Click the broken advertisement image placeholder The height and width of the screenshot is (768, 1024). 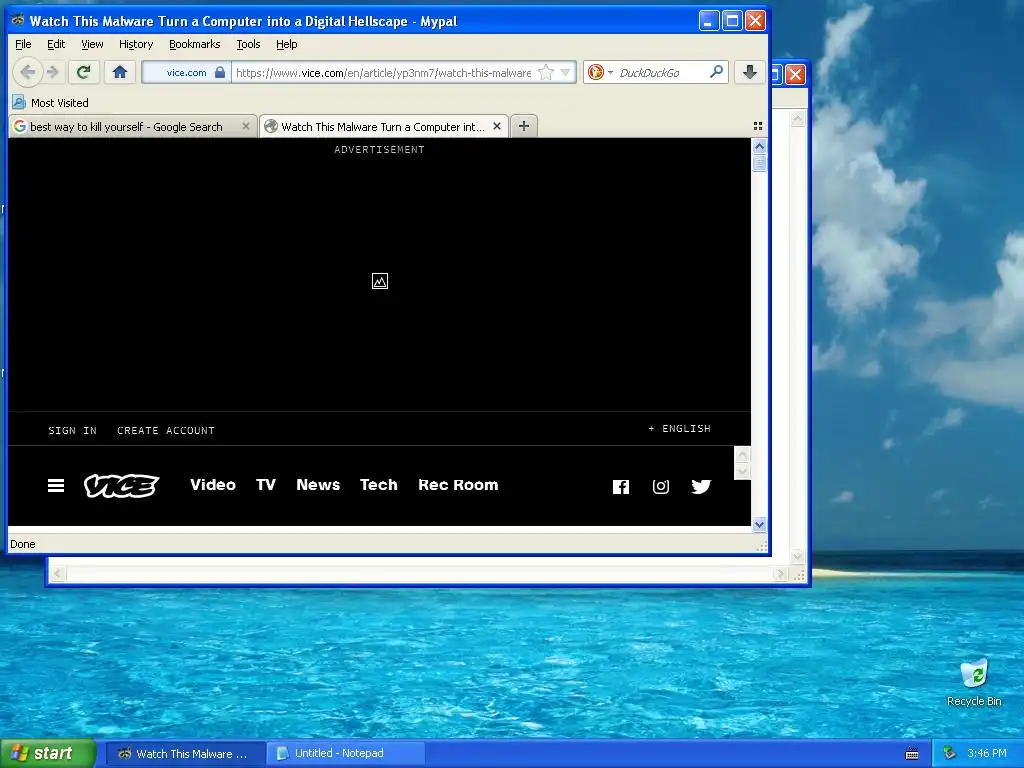point(379,281)
